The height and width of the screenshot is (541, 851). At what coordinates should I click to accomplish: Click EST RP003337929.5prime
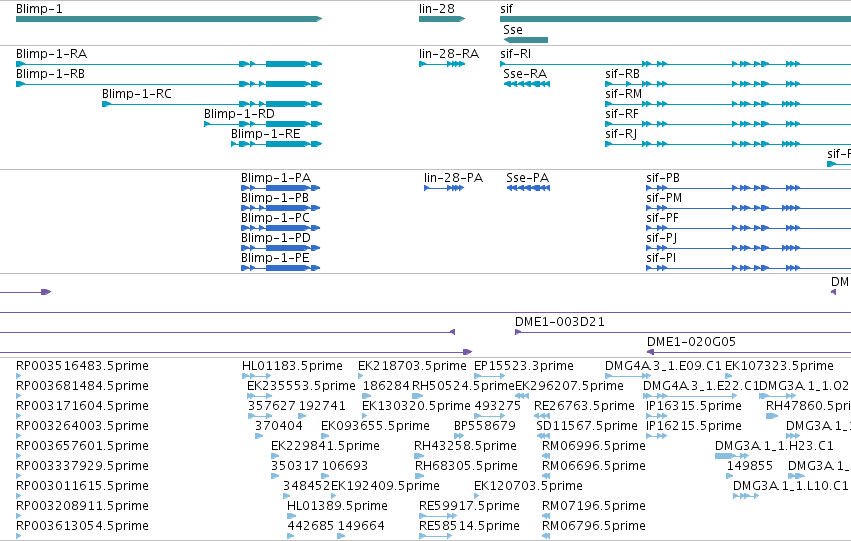(82, 466)
